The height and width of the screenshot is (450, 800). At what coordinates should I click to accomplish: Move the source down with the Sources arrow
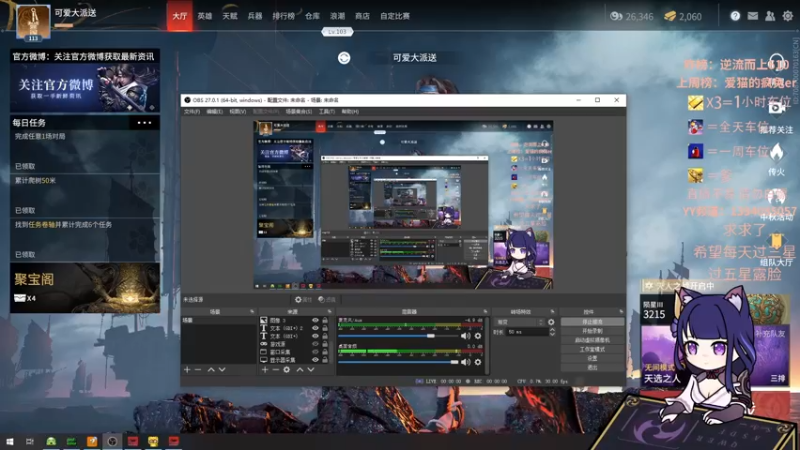pyautogui.click(x=311, y=369)
